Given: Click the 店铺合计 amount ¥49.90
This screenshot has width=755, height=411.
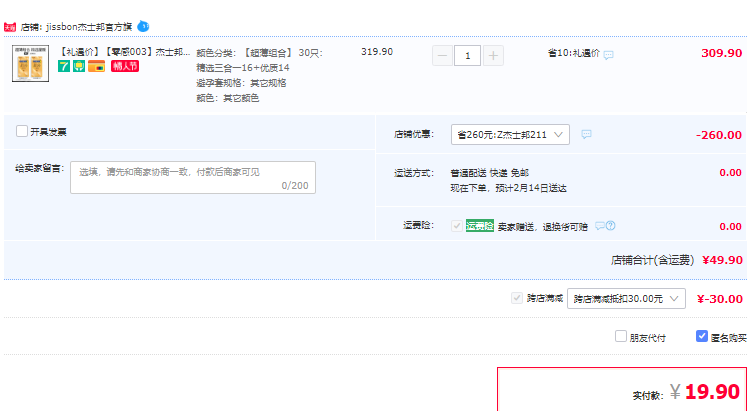Looking at the screenshot, I should click(722, 260).
